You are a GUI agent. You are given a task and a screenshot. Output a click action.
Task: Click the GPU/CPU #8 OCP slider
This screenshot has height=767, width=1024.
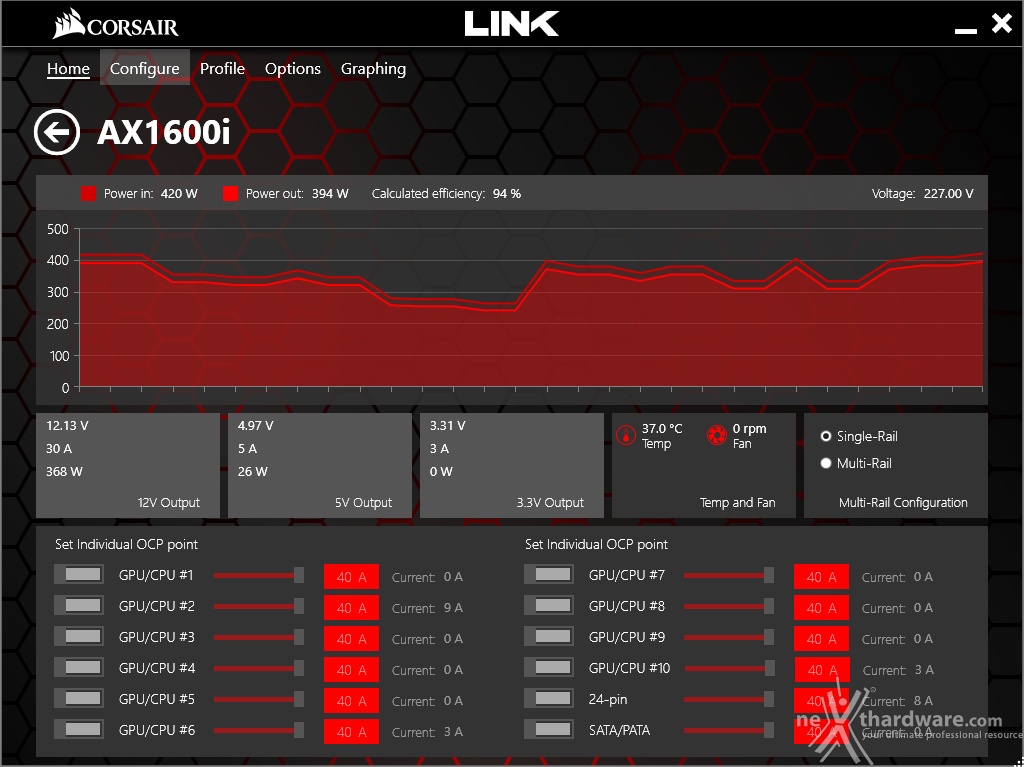(729, 606)
